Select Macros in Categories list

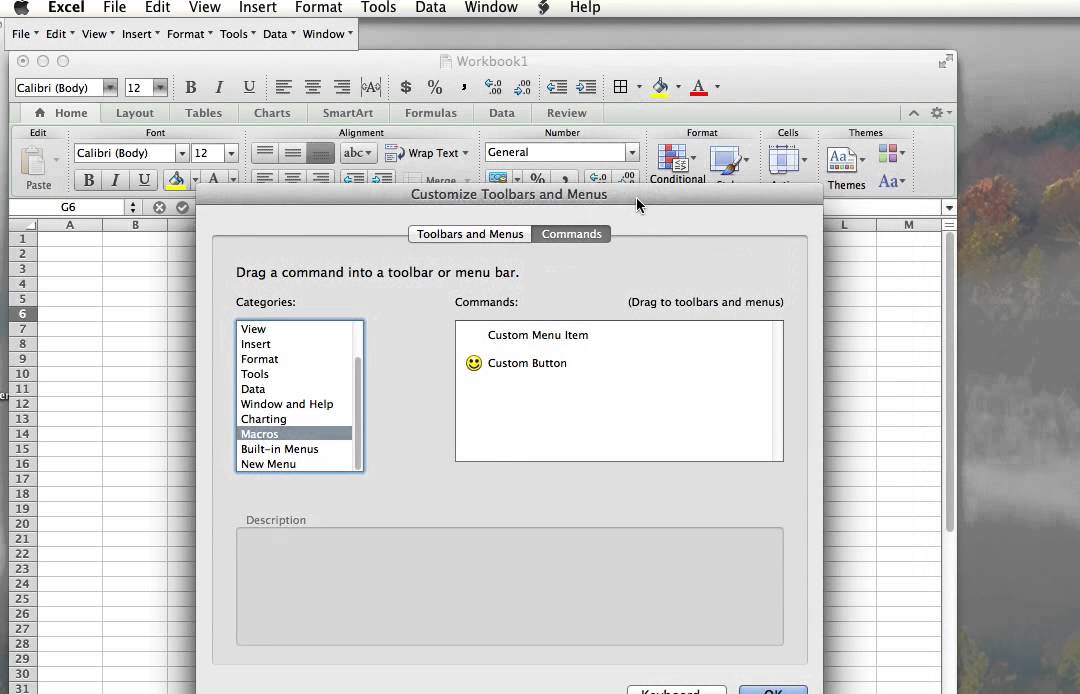coord(294,434)
